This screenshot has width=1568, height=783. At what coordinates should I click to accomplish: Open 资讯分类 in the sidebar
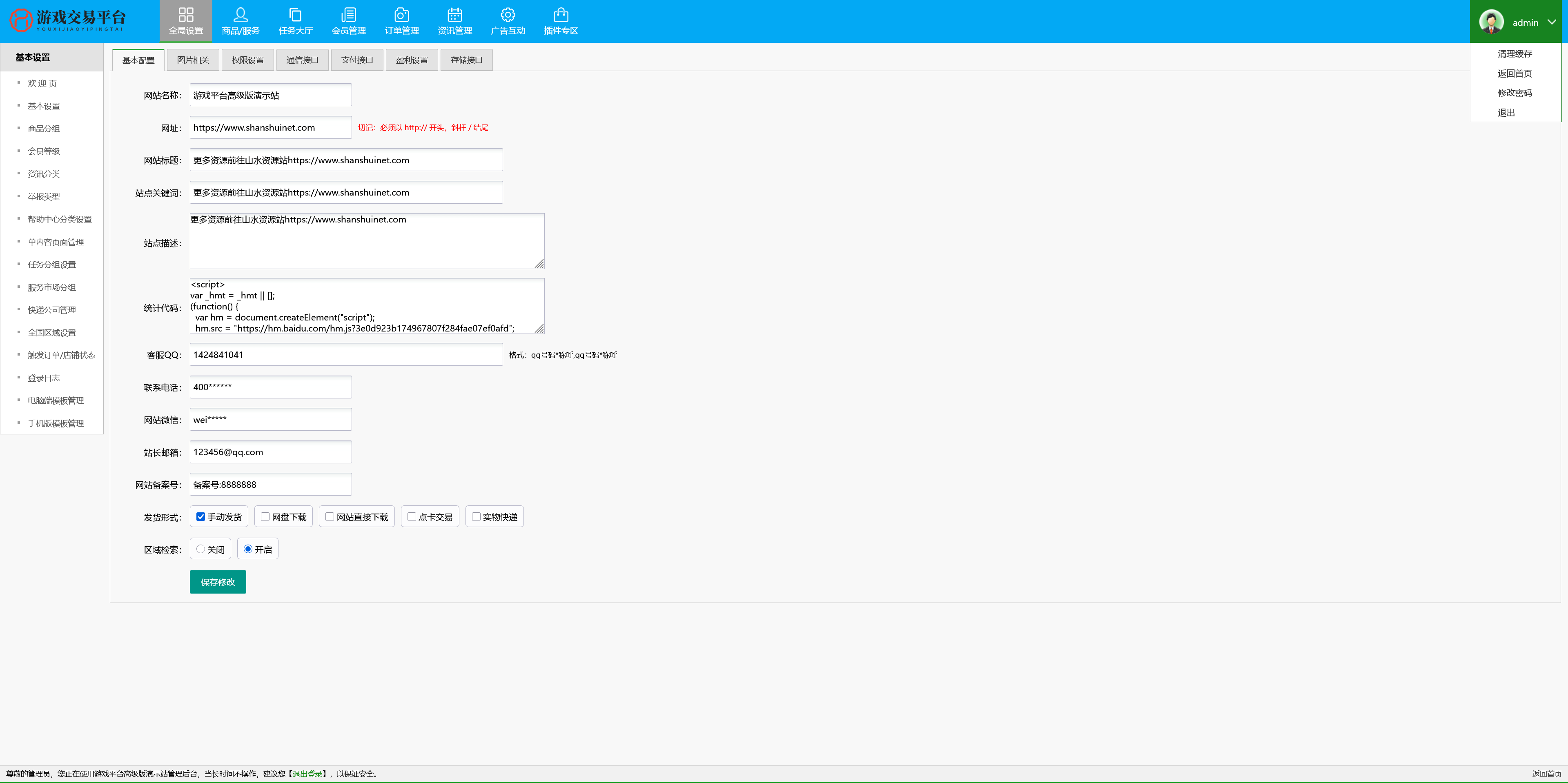tap(44, 174)
